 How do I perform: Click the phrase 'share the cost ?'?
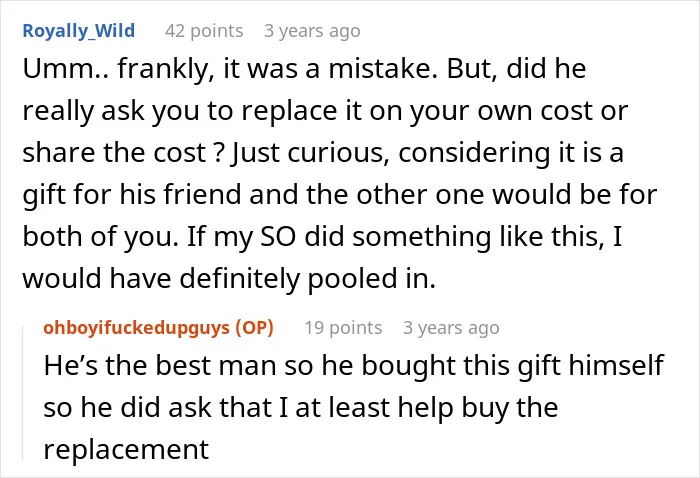[x=123, y=153]
